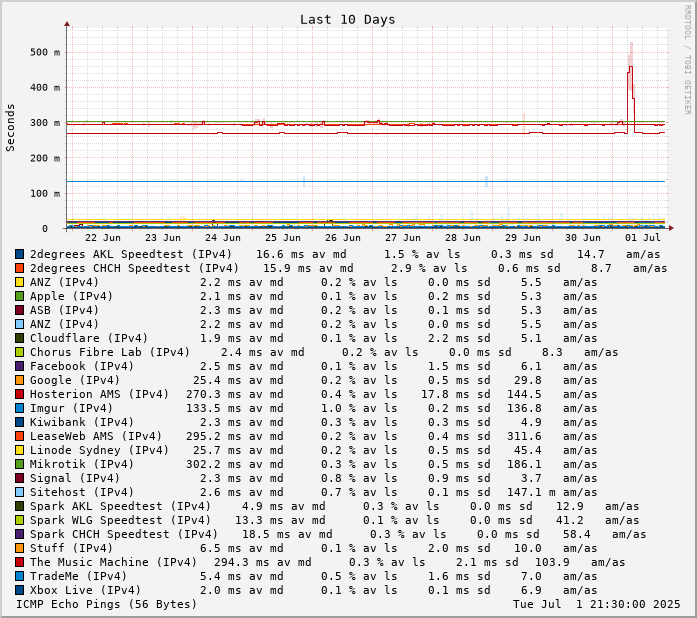Click 'ICMP Echo Pings (56 Bytes)' footer
The width and height of the screenshot is (697, 618).
(x=106, y=604)
